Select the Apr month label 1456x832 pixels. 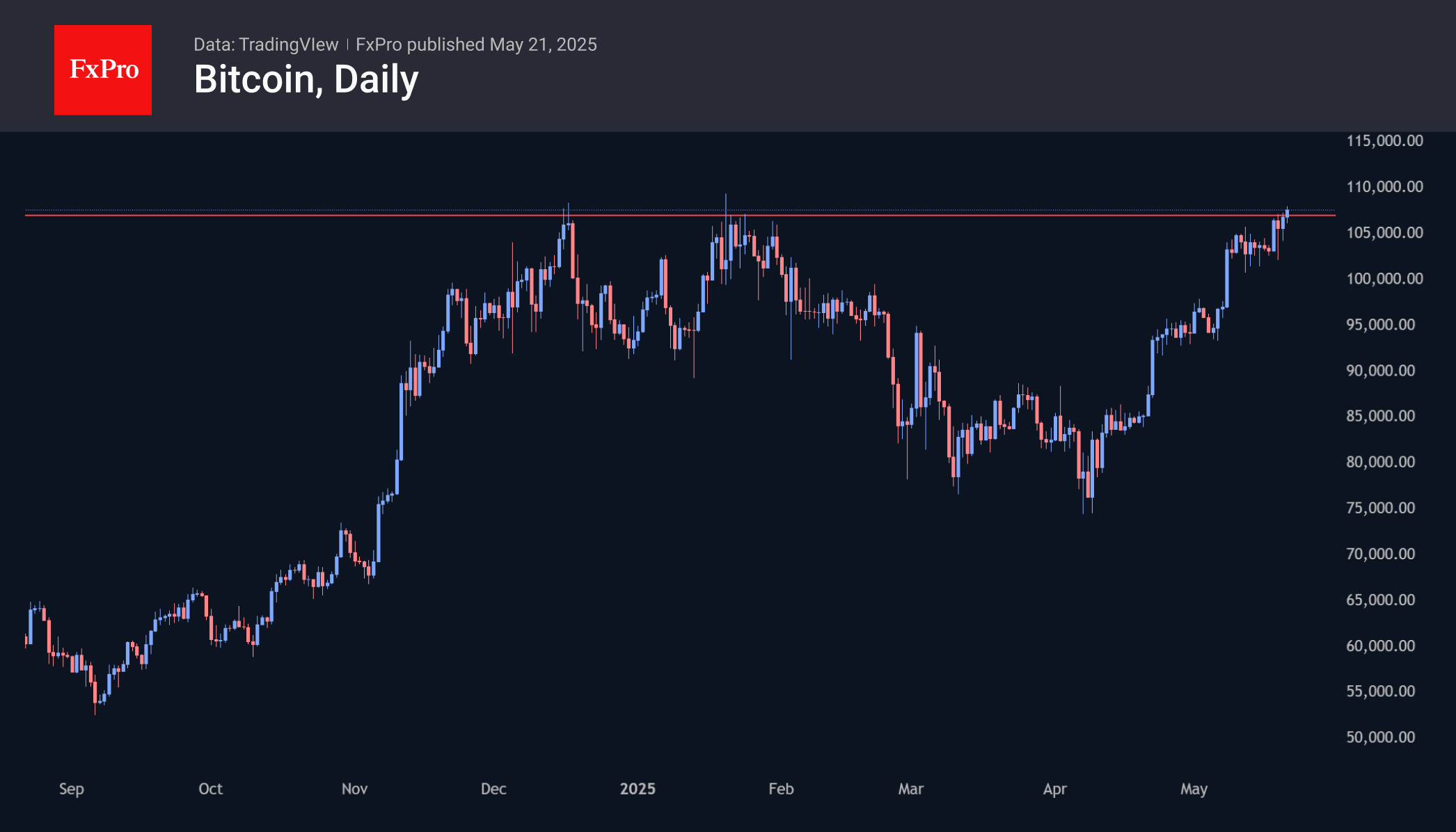(1054, 789)
